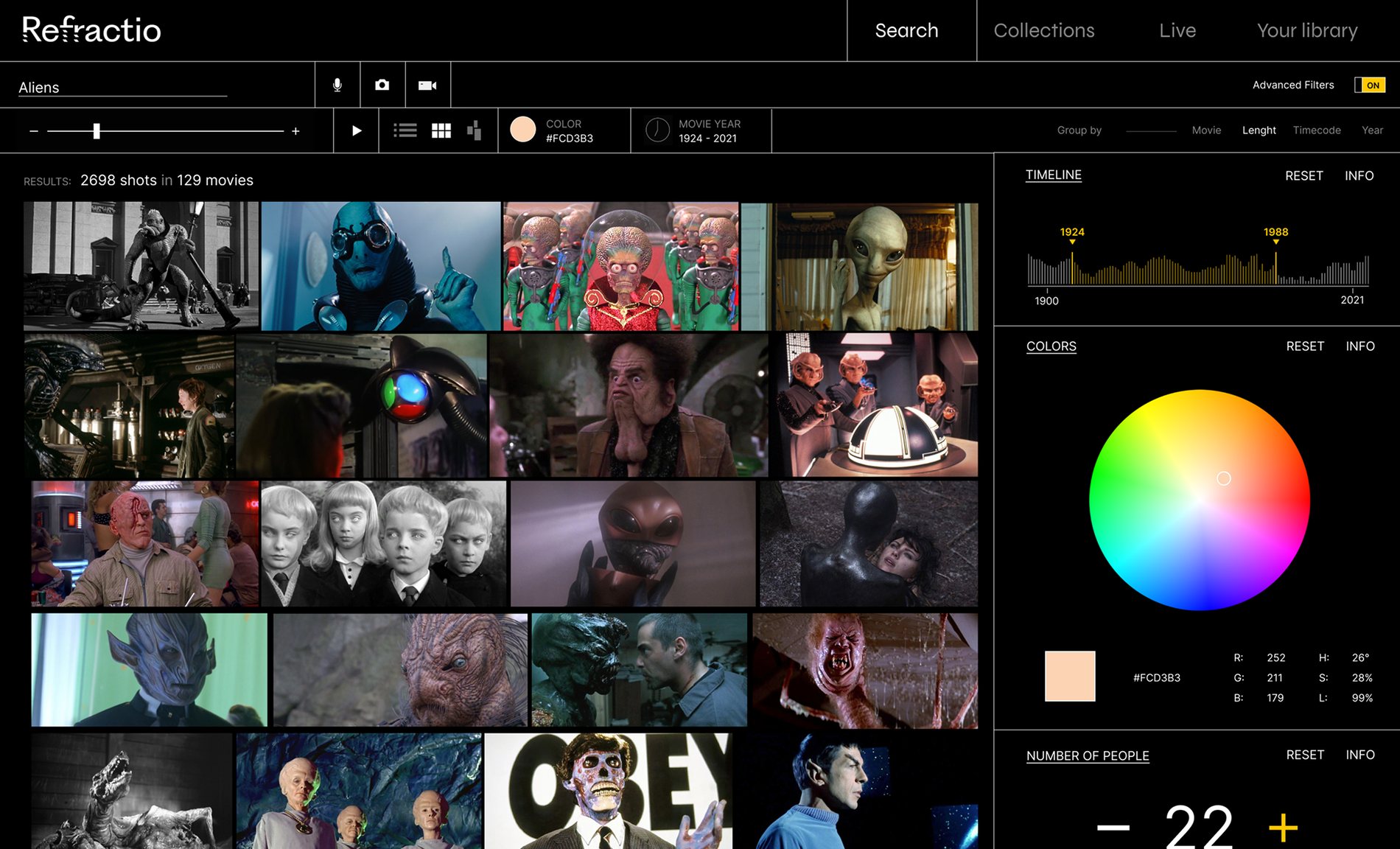
Task: Open the black-and-white gorilla creature thumbnail
Action: click(141, 266)
